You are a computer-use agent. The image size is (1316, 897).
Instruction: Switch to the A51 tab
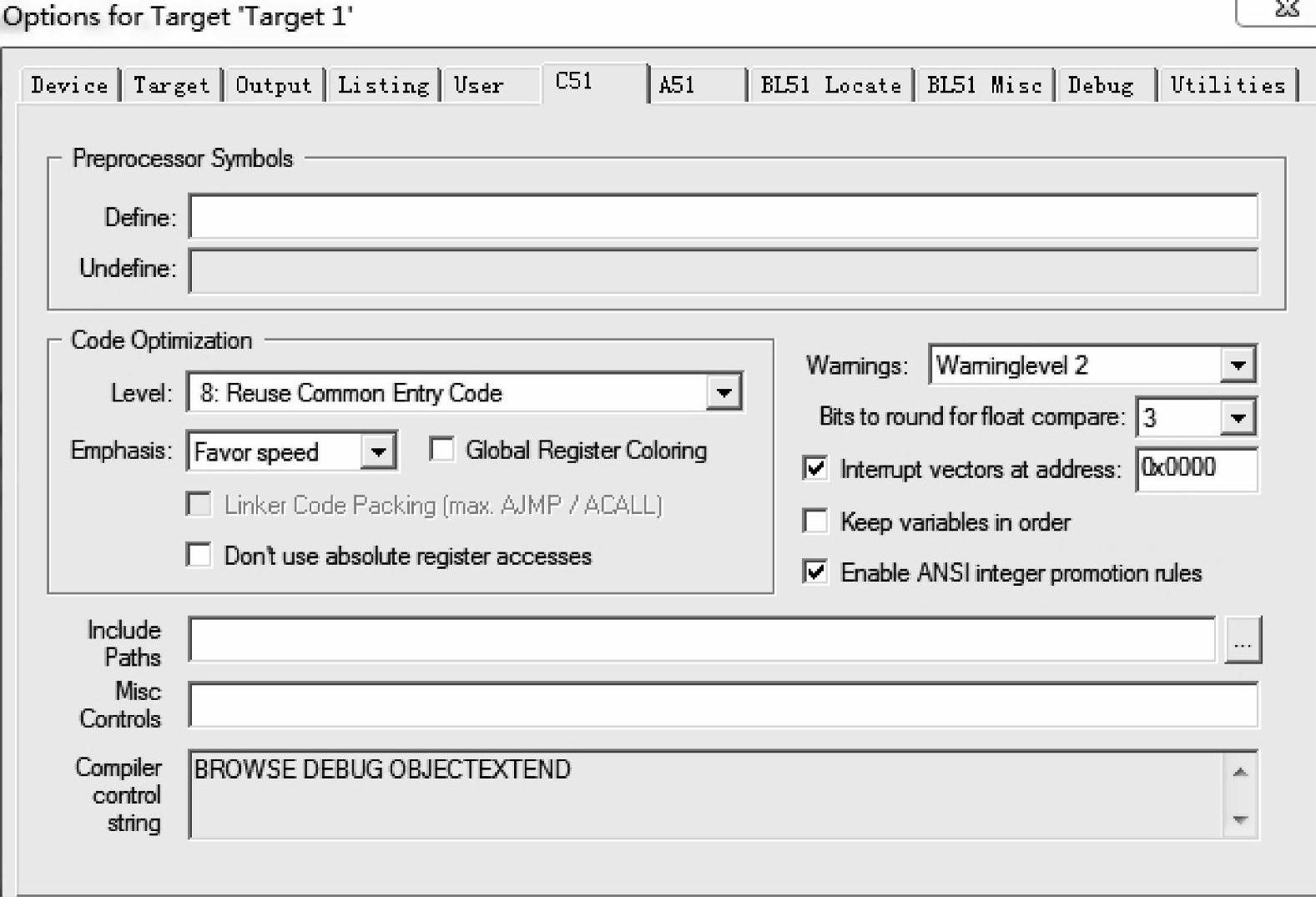(x=698, y=85)
